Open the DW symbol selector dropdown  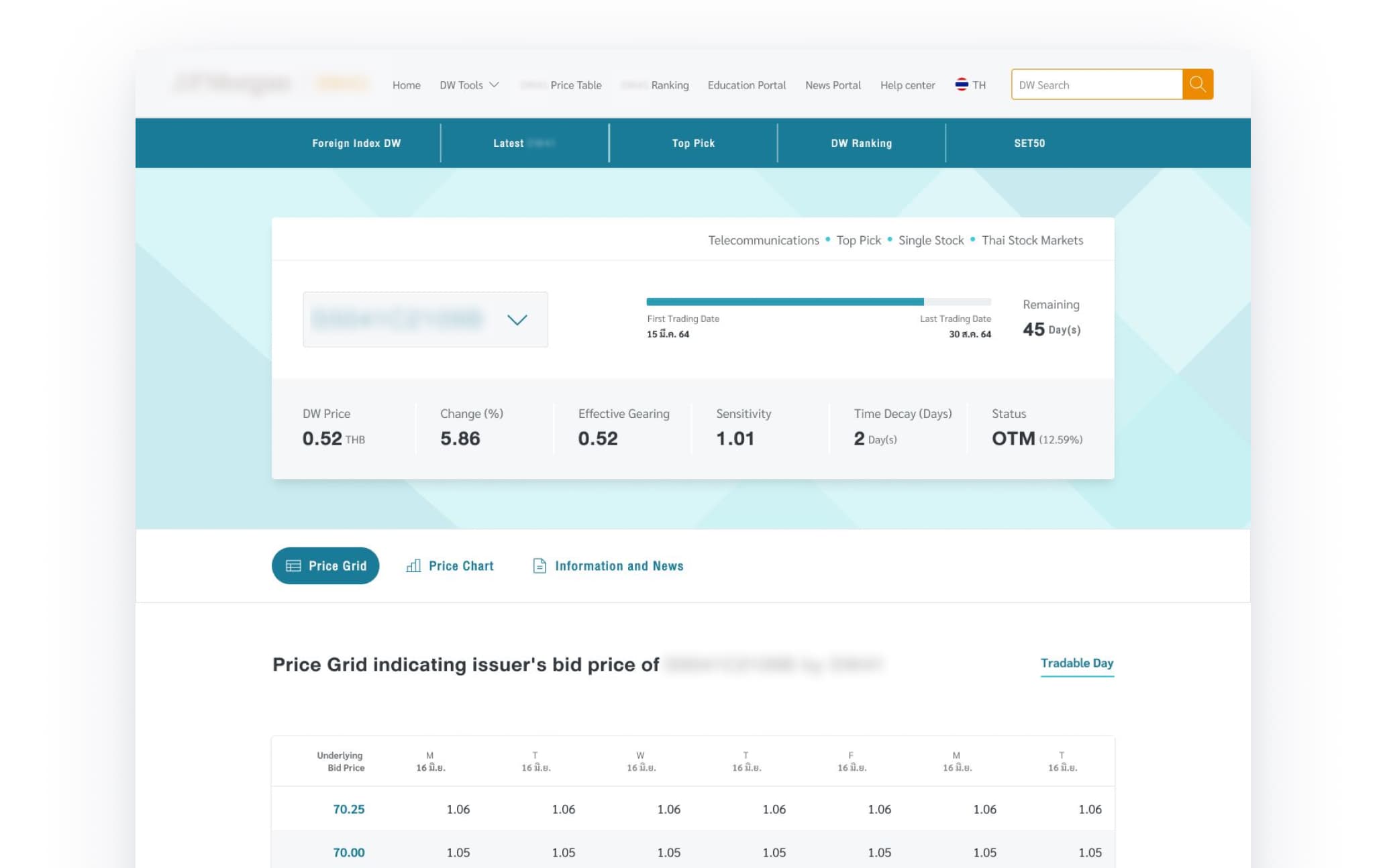425,319
